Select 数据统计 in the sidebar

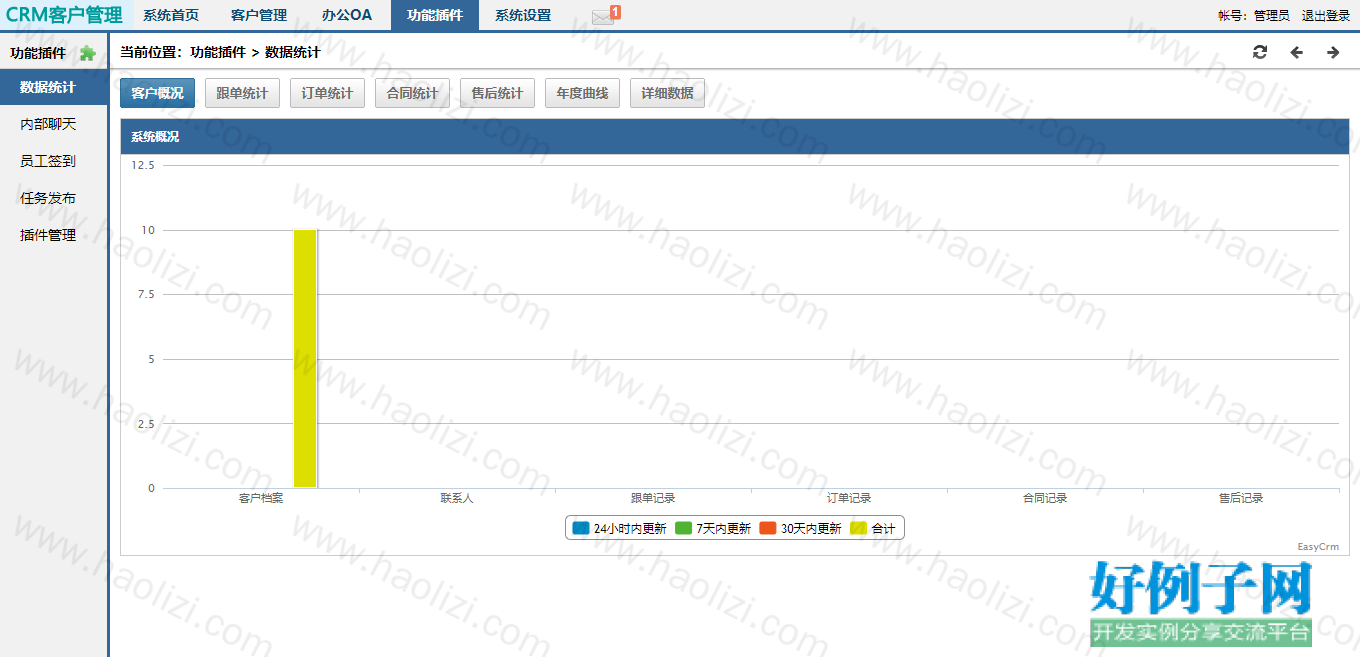tap(53, 87)
